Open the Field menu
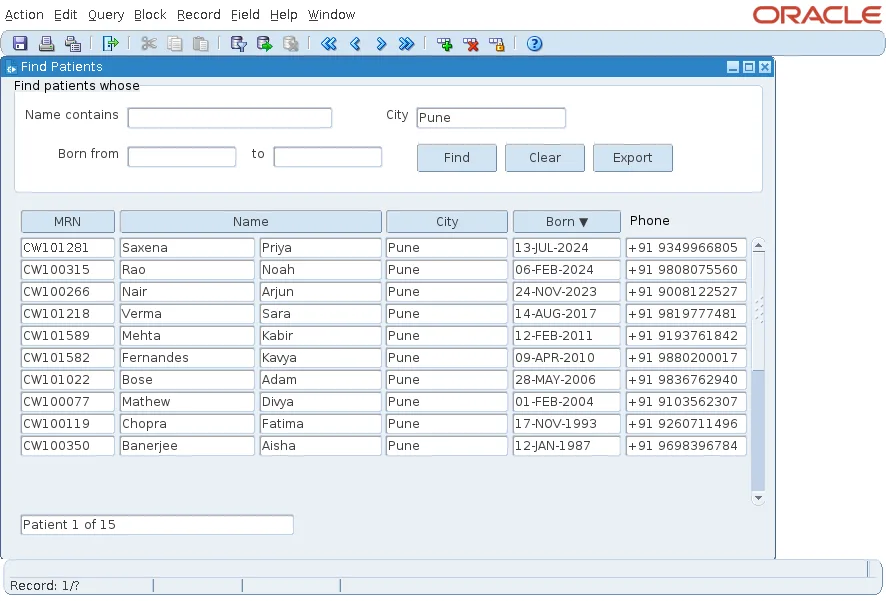This screenshot has height=601, width=886. (245, 15)
